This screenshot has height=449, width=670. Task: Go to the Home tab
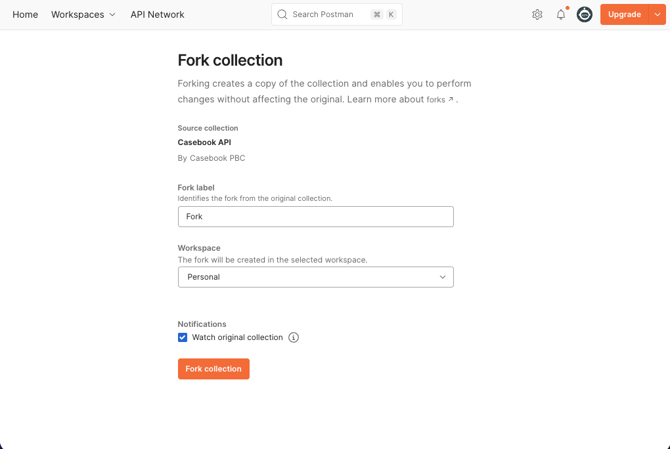coord(25,15)
